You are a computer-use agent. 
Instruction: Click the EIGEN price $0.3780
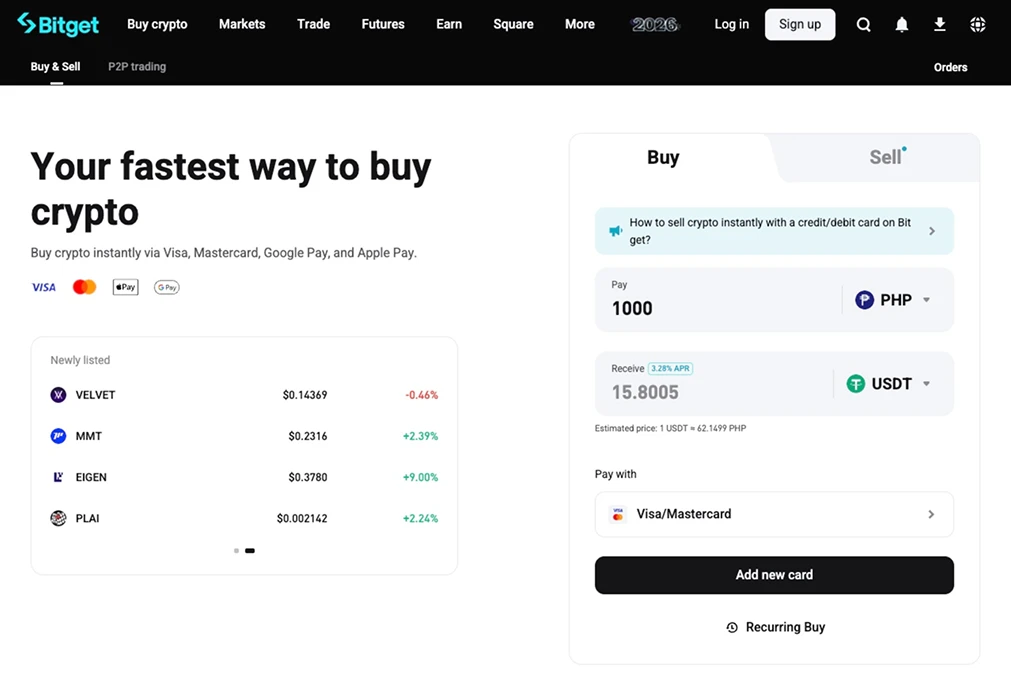click(308, 477)
